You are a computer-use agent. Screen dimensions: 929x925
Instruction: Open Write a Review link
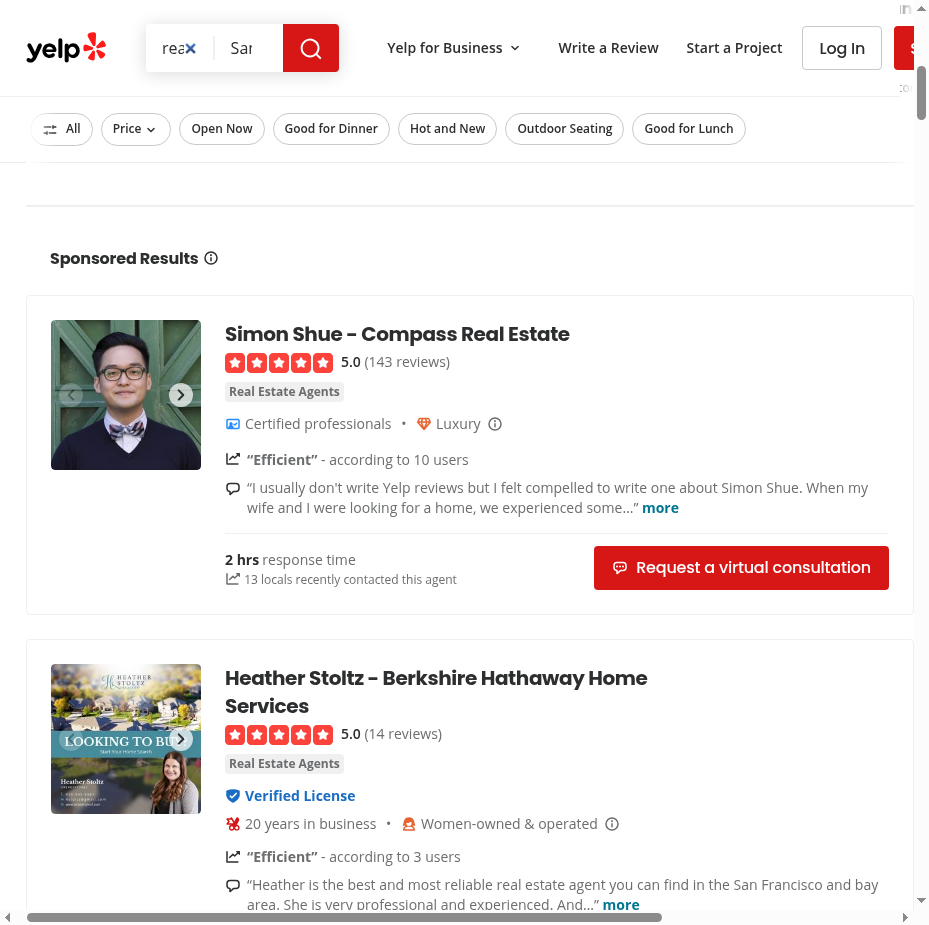click(608, 48)
